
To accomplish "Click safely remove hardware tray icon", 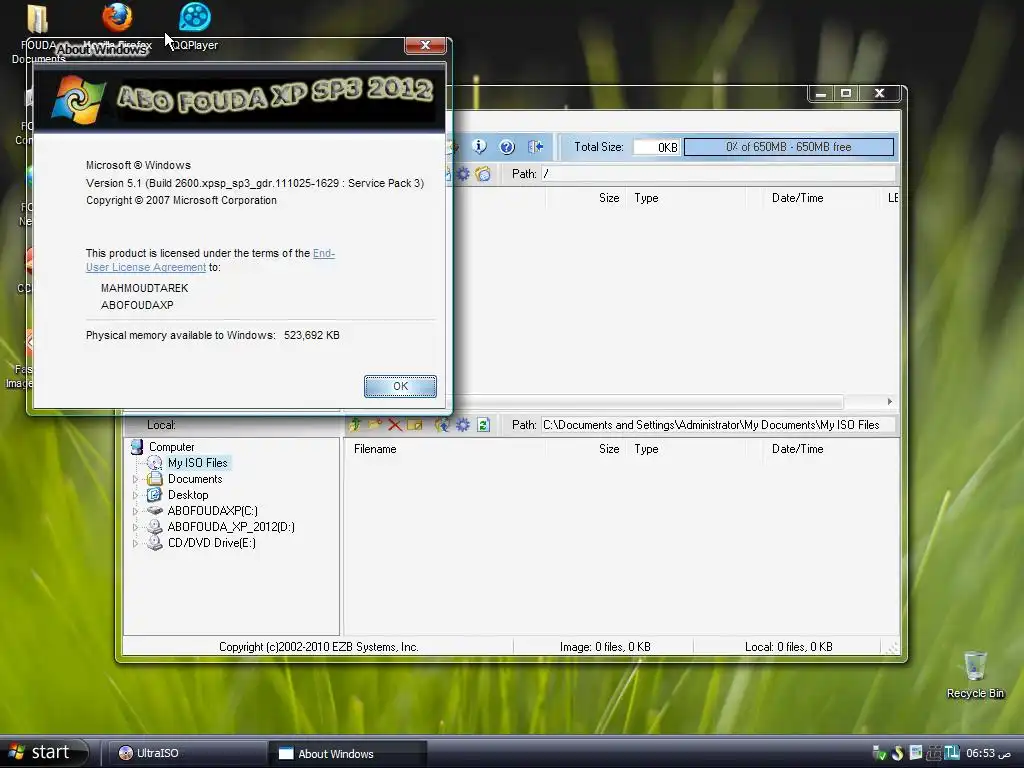I will (x=880, y=753).
